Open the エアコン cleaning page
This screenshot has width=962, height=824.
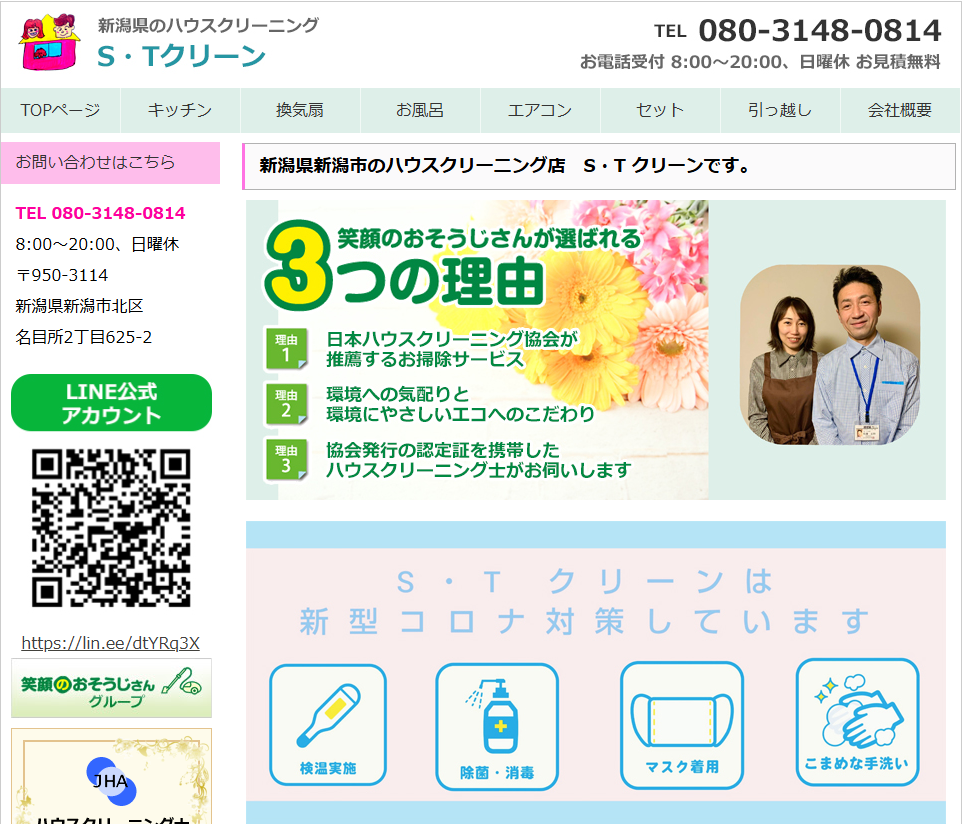coord(540,110)
